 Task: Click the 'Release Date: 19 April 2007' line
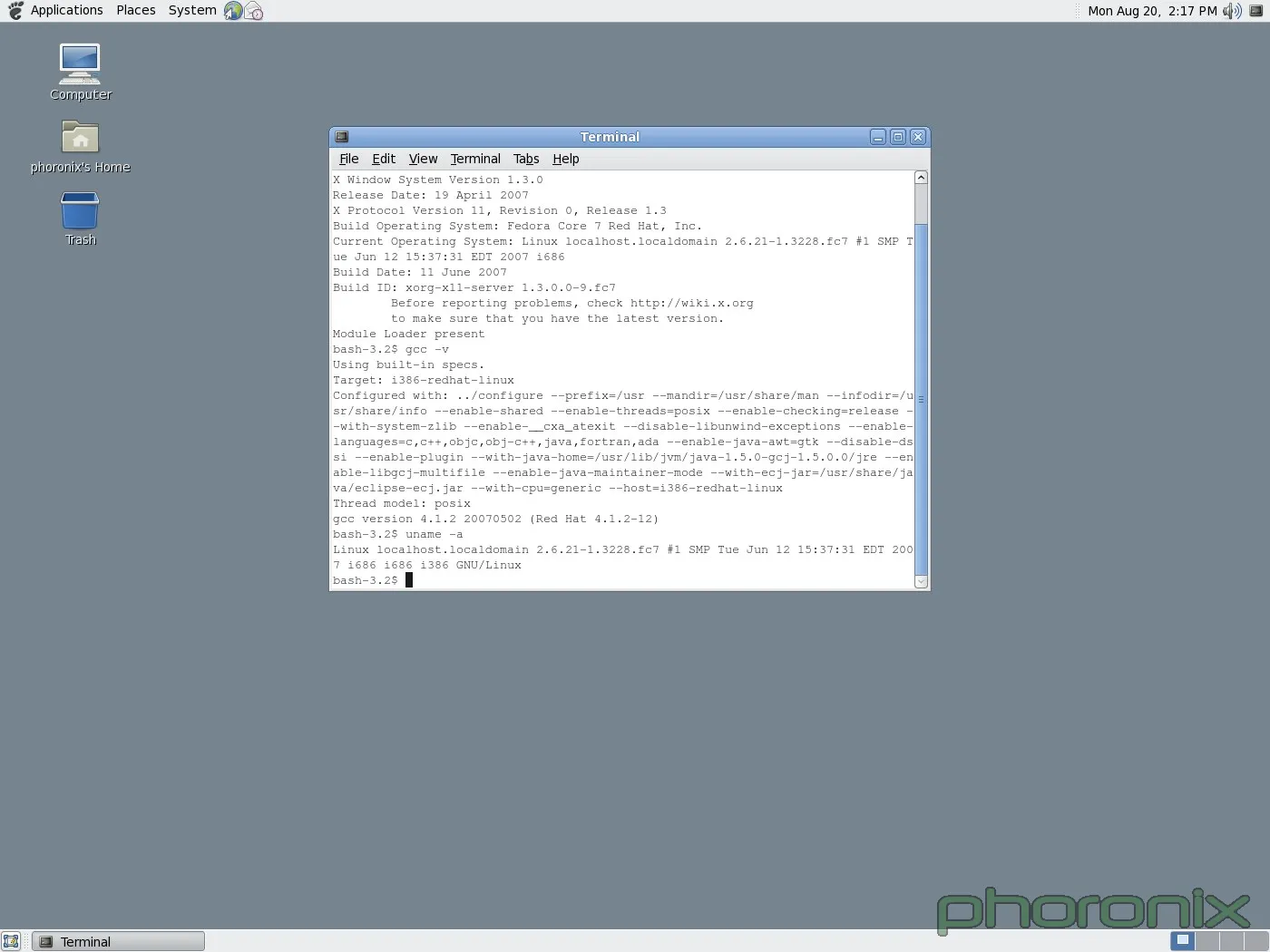431,196
